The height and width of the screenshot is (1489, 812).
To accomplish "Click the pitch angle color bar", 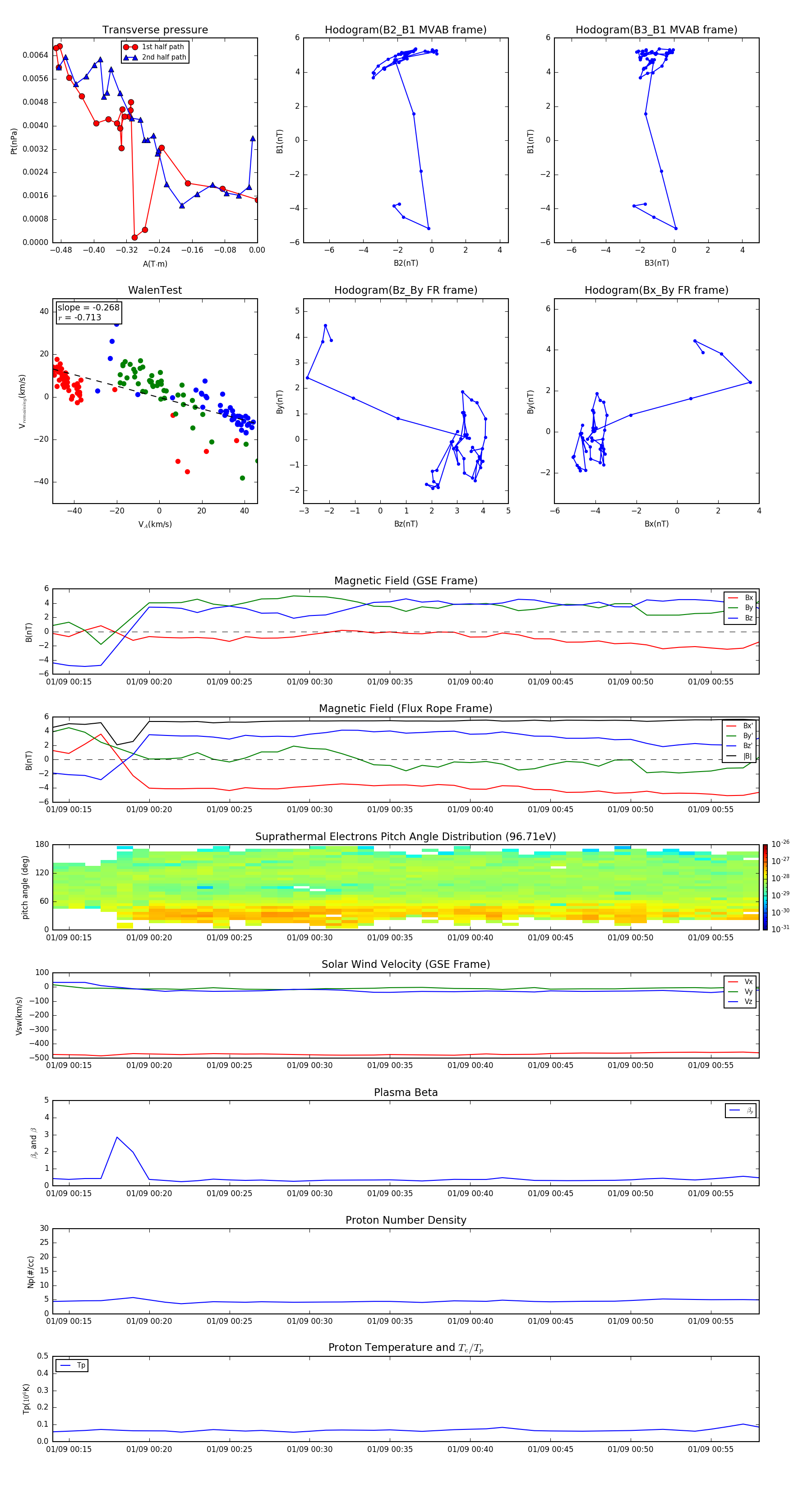I will [765, 887].
